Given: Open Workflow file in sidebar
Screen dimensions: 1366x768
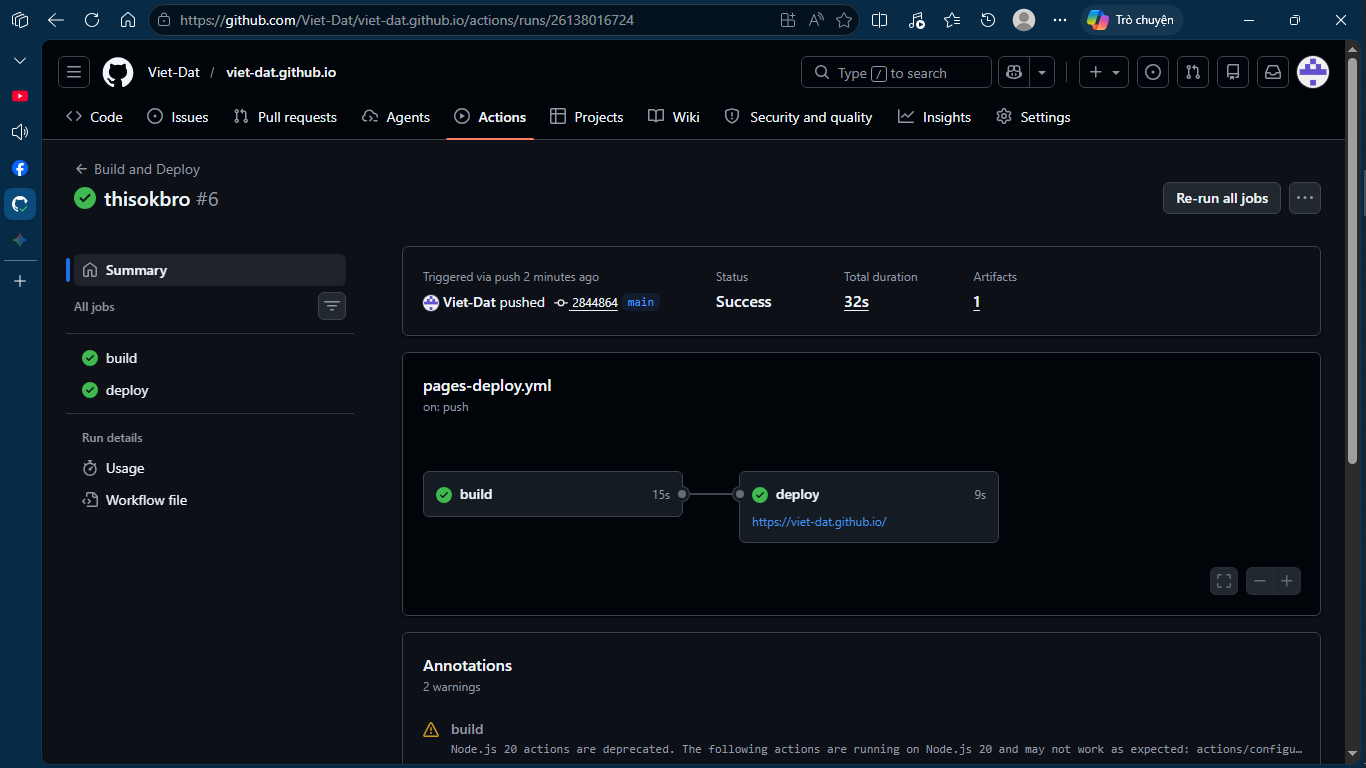Looking at the screenshot, I should (x=210, y=500).
